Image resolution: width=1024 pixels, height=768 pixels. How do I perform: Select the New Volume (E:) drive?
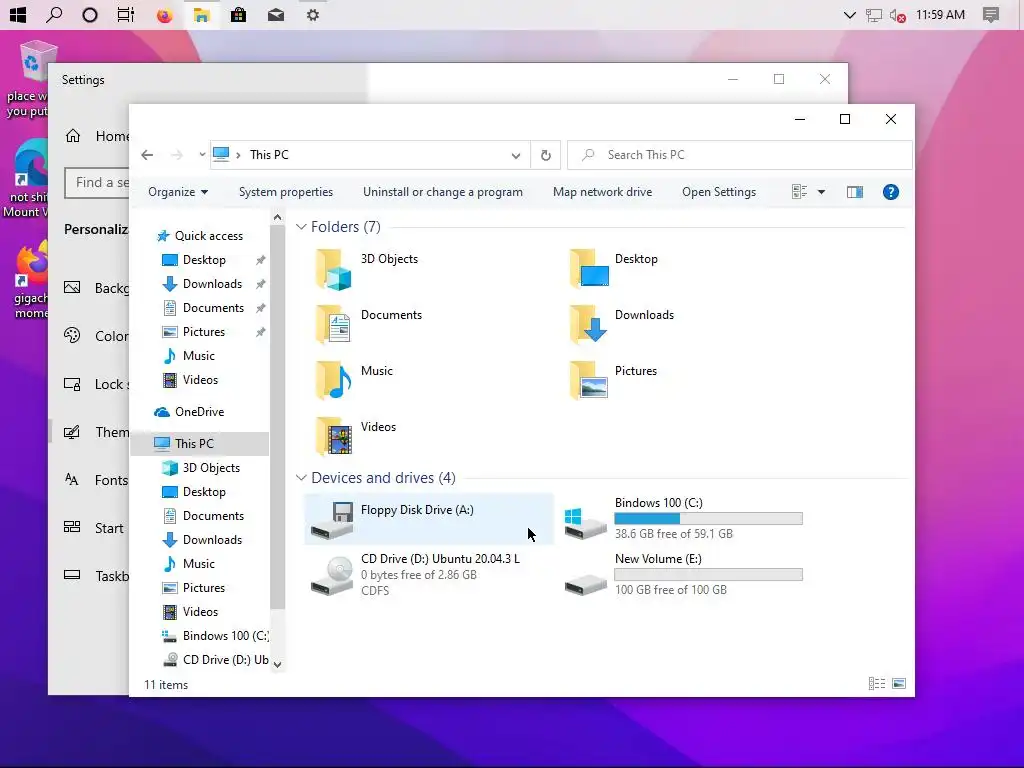pos(682,575)
